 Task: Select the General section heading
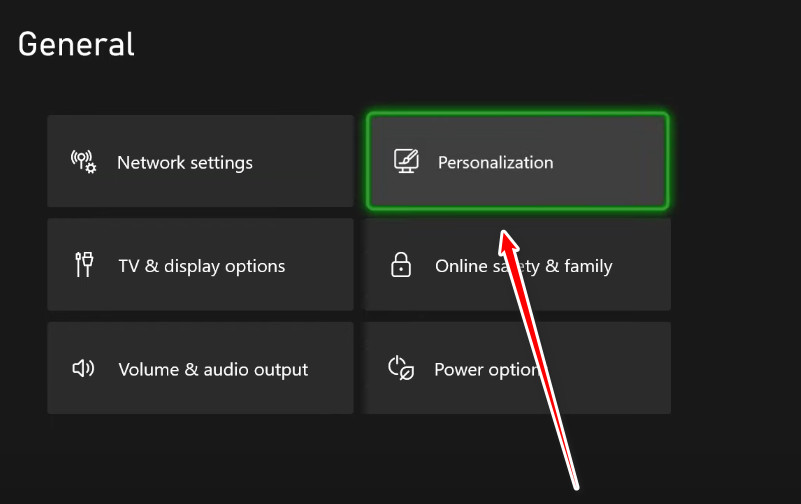[76, 44]
